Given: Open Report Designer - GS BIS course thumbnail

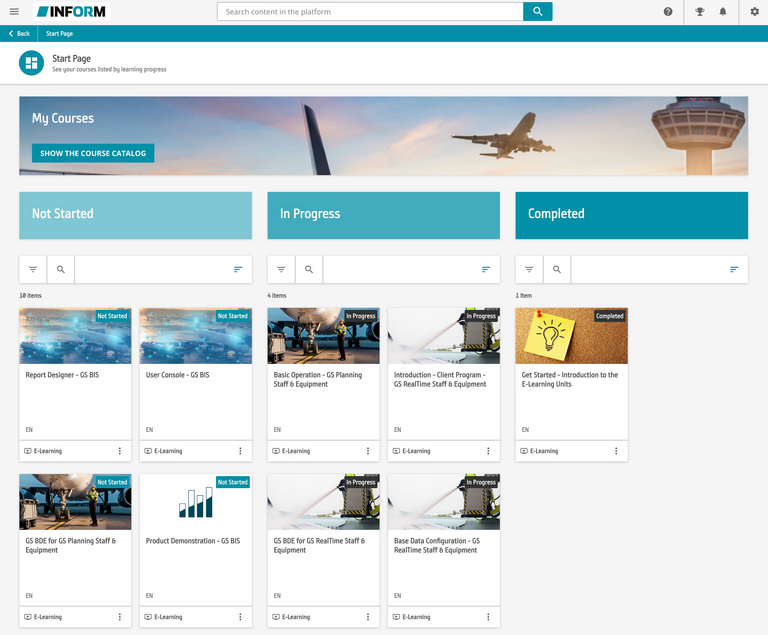Looking at the screenshot, I should pyautogui.click(x=75, y=336).
